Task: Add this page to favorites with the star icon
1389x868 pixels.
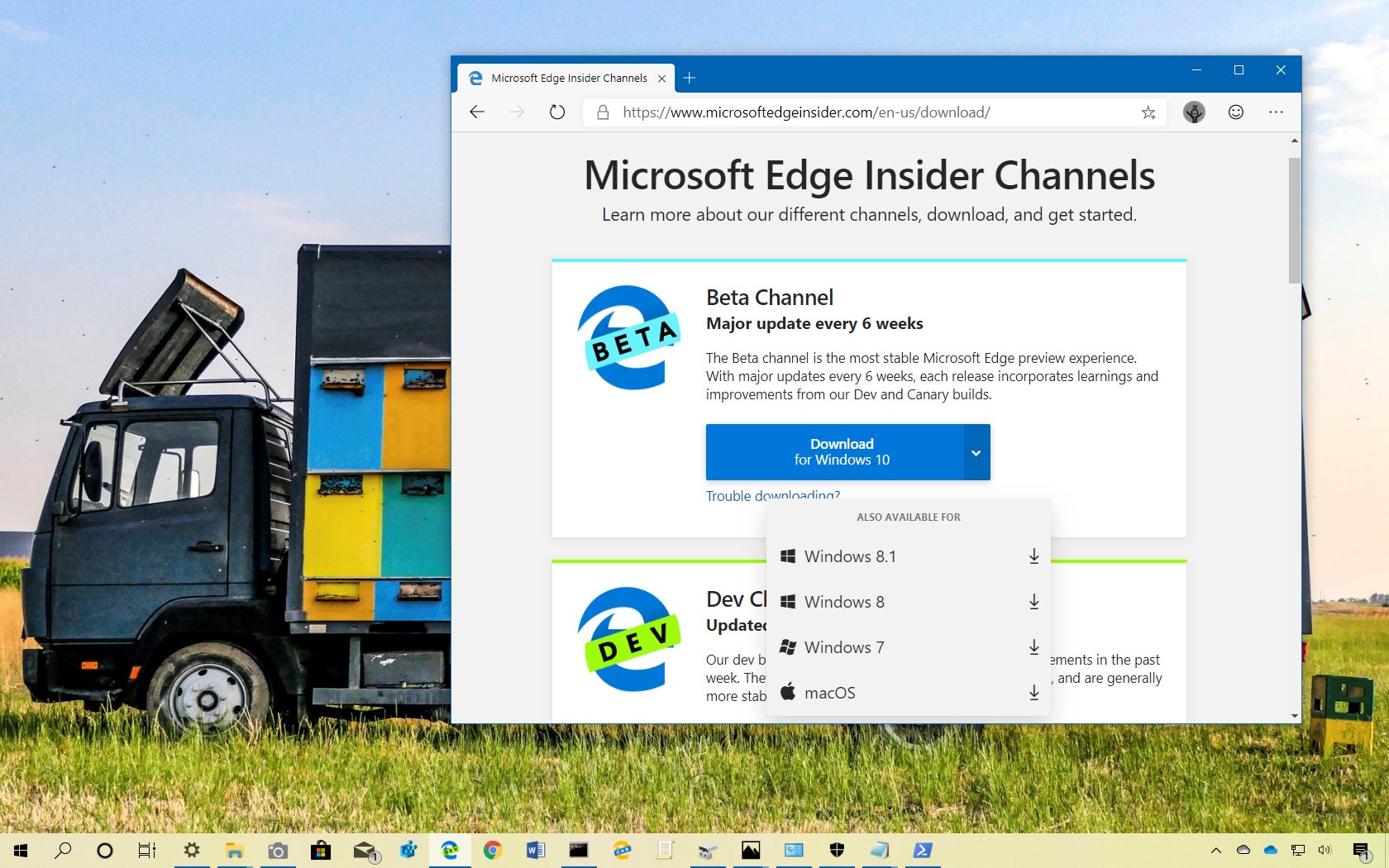Action: [1148, 112]
